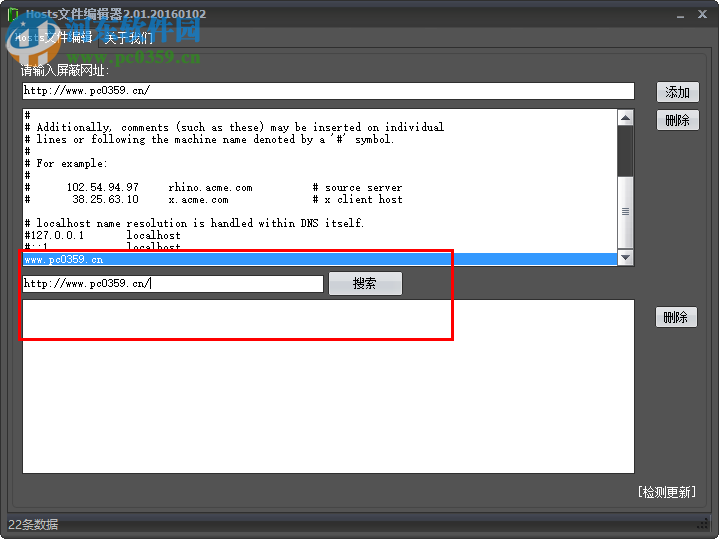Select the line with 38.25.63.10 x.acme.com
Viewport: 719px width, 539px height.
(x=320, y=199)
